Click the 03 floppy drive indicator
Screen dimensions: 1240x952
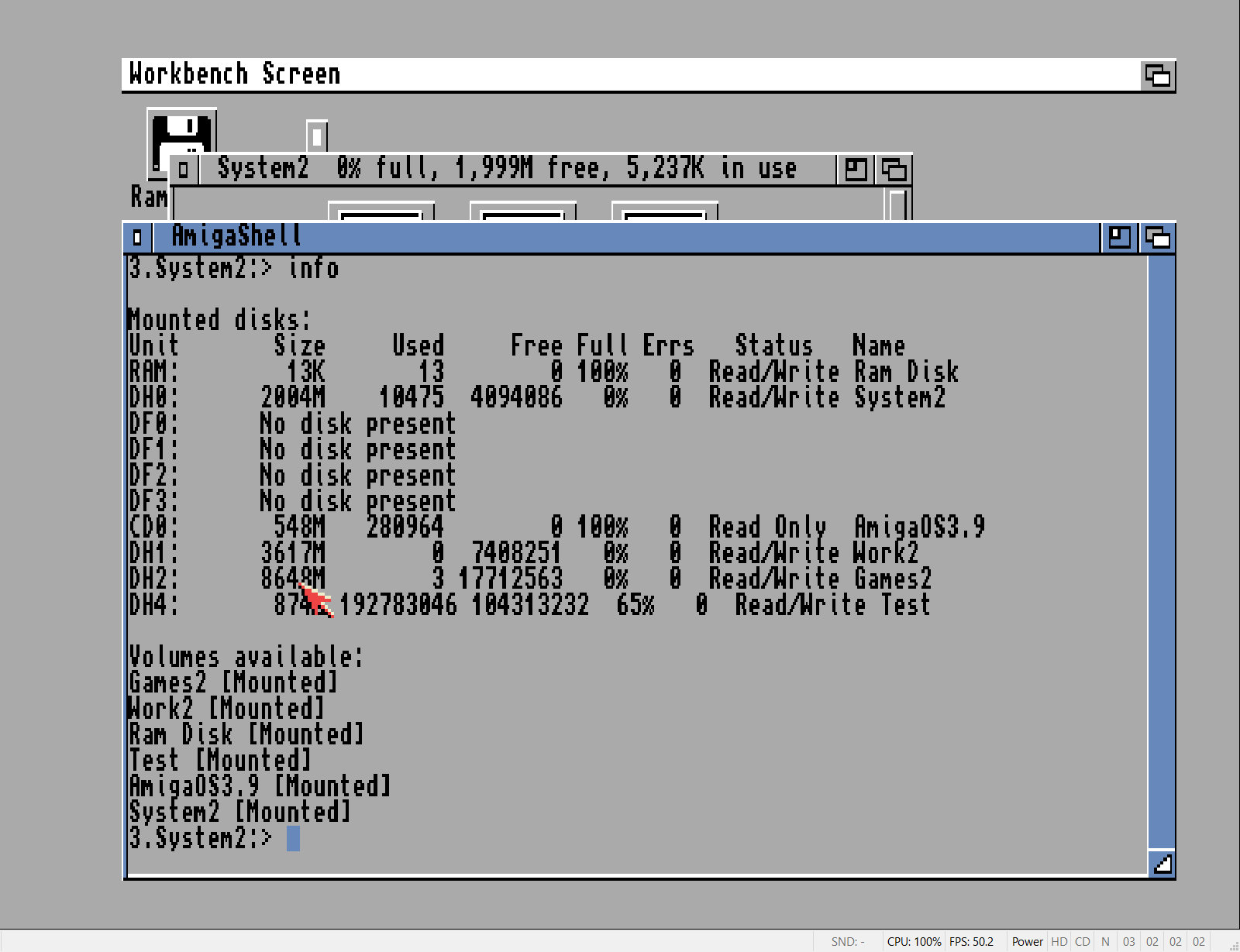pos(1128,941)
